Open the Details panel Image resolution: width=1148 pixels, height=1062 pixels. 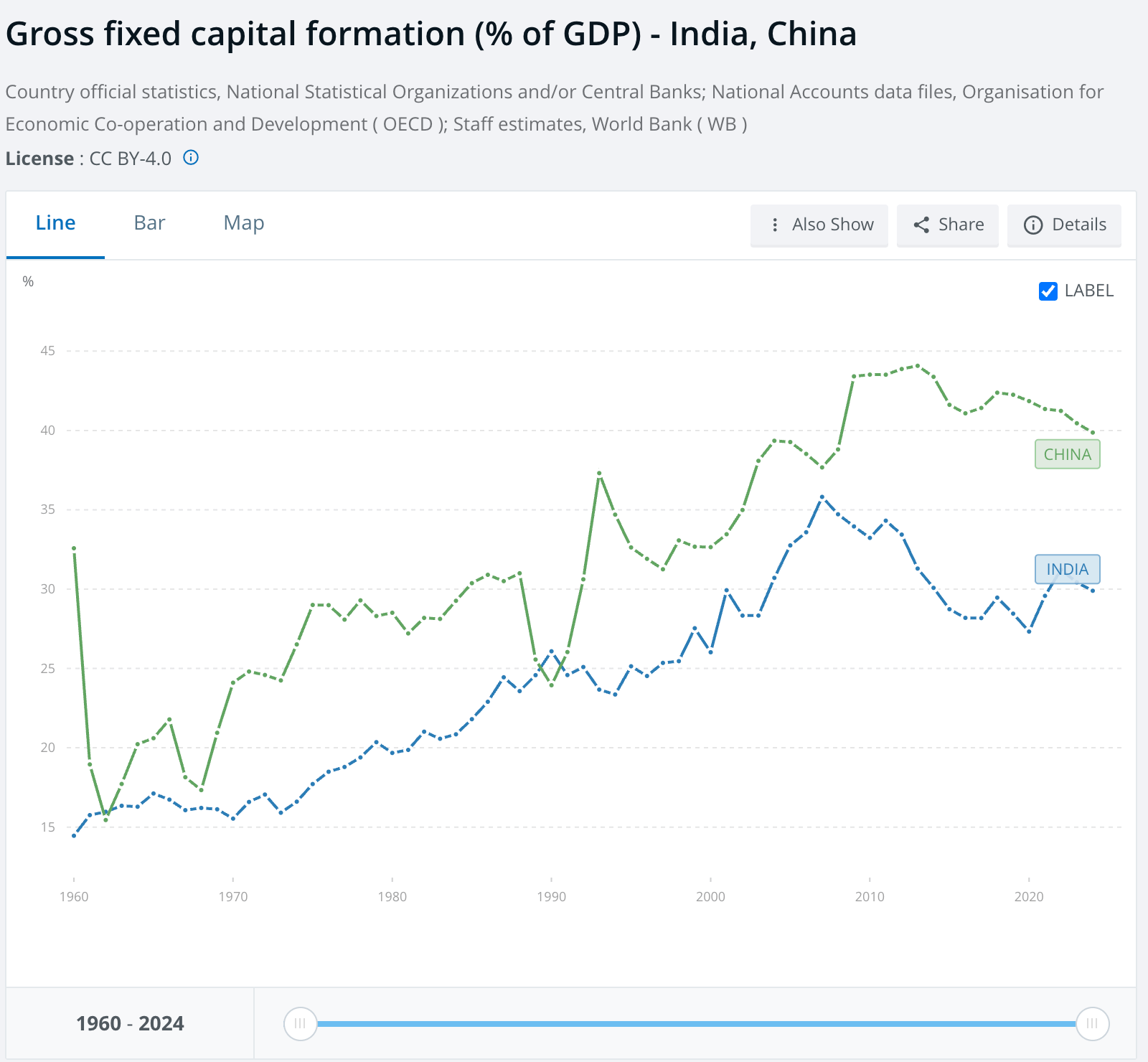tap(1064, 225)
